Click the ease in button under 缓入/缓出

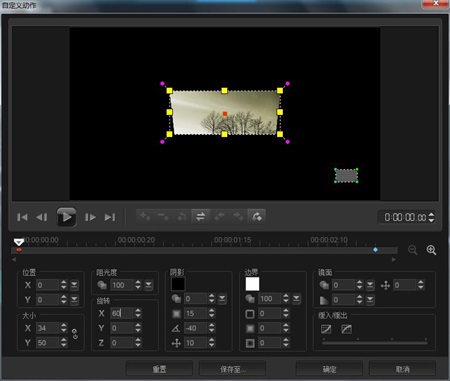326,329
